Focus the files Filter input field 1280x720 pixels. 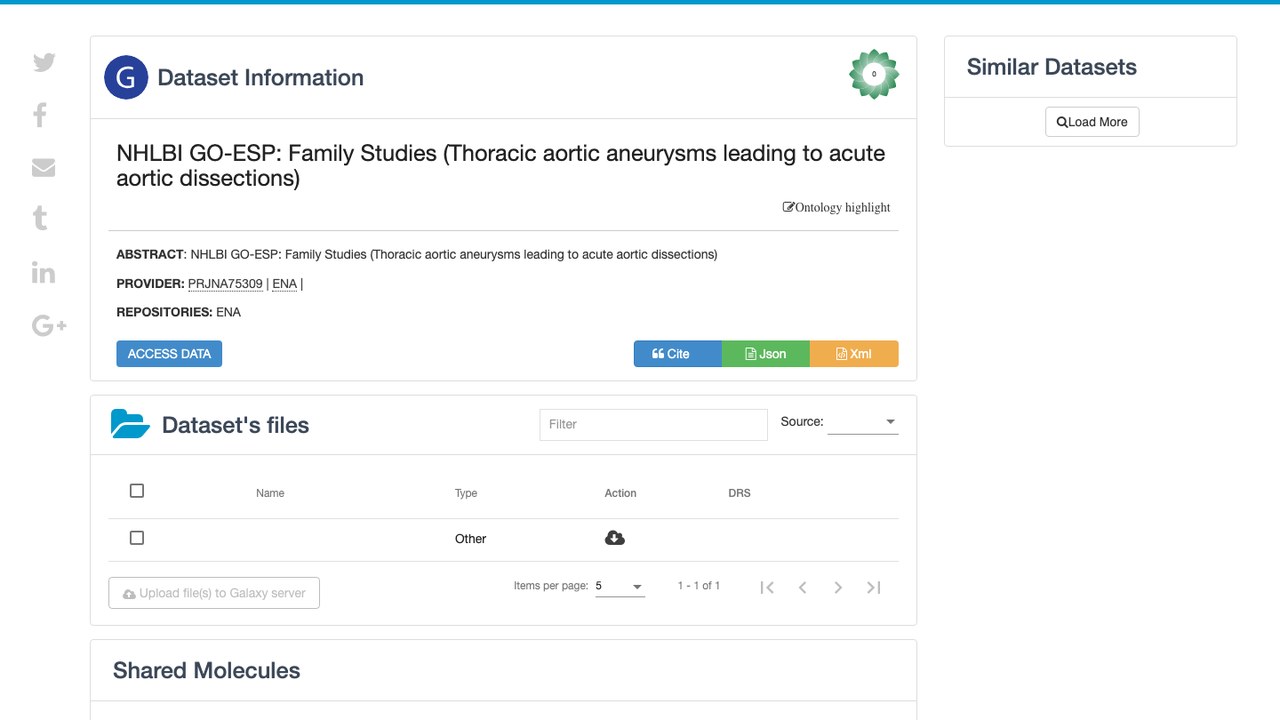pyautogui.click(x=654, y=424)
